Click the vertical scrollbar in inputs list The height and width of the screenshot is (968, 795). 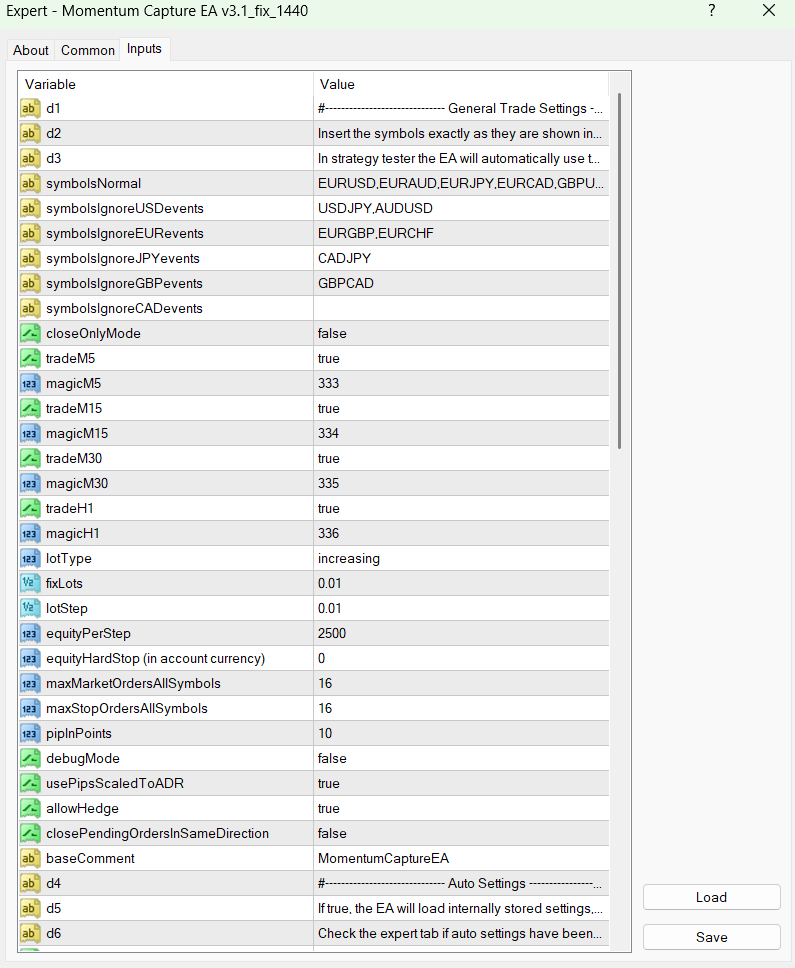620,270
